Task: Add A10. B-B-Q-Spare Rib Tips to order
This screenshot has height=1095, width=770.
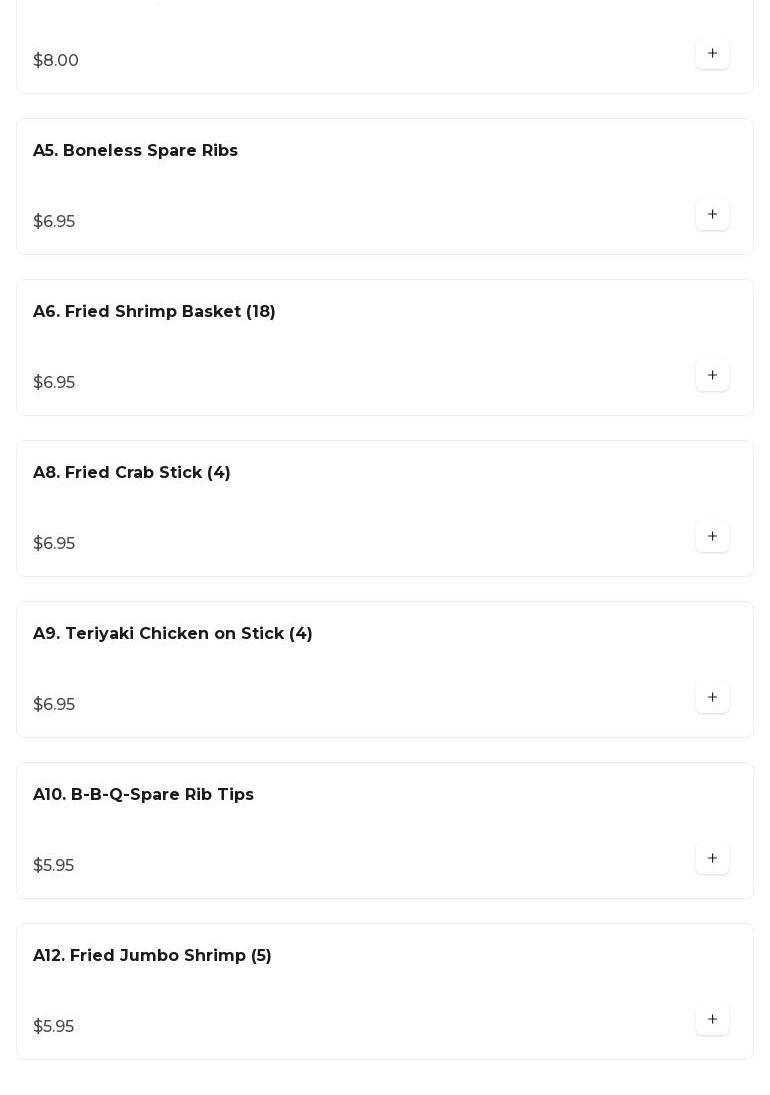Action: (x=712, y=859)
